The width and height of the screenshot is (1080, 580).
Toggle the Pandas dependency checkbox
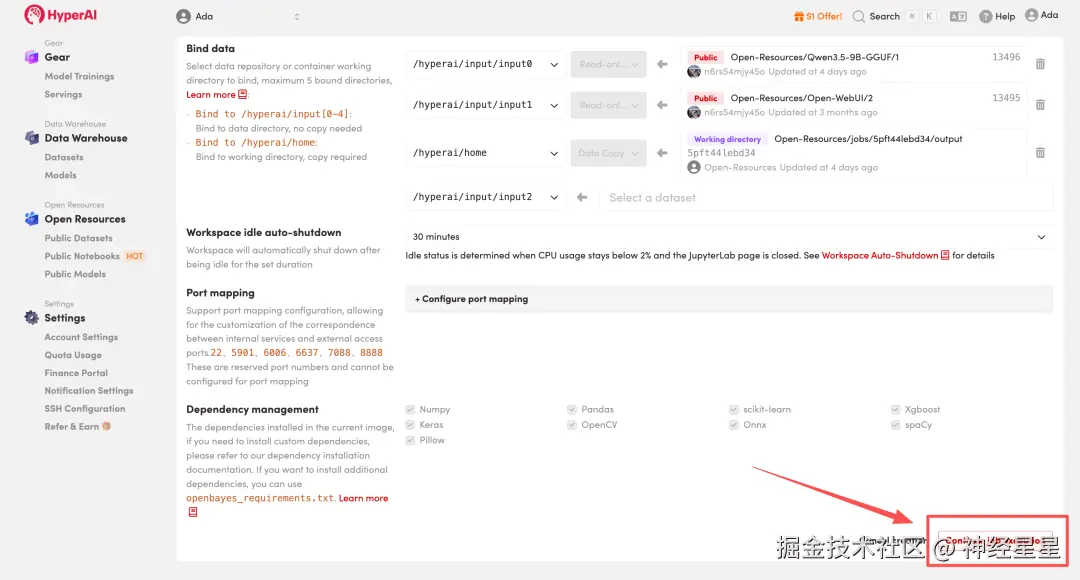[x=572, y=409]
